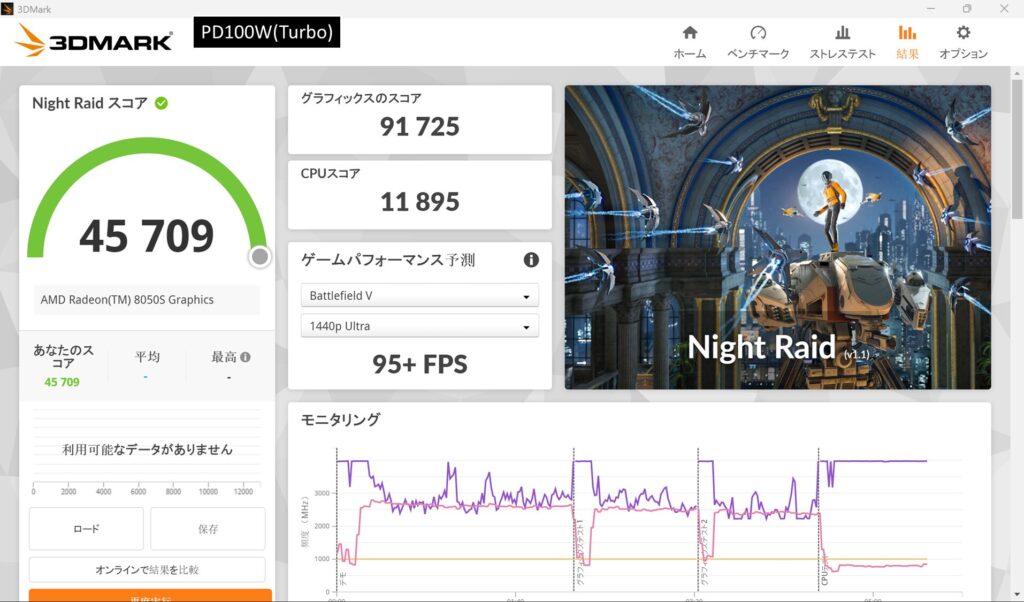Screen dimensions: 1024x602
Task: Click the モニタリング heading
Action: (340, 420)
